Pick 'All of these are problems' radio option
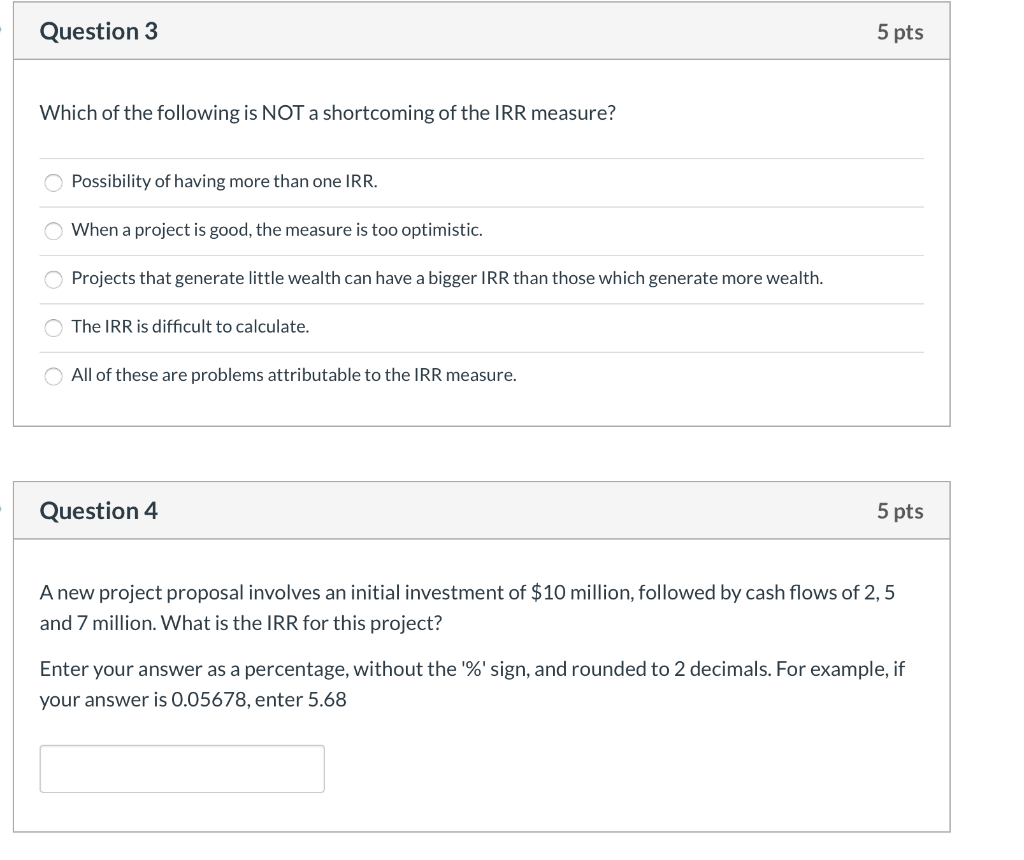This screenshot has height=860, width=1024. (54, 376)
